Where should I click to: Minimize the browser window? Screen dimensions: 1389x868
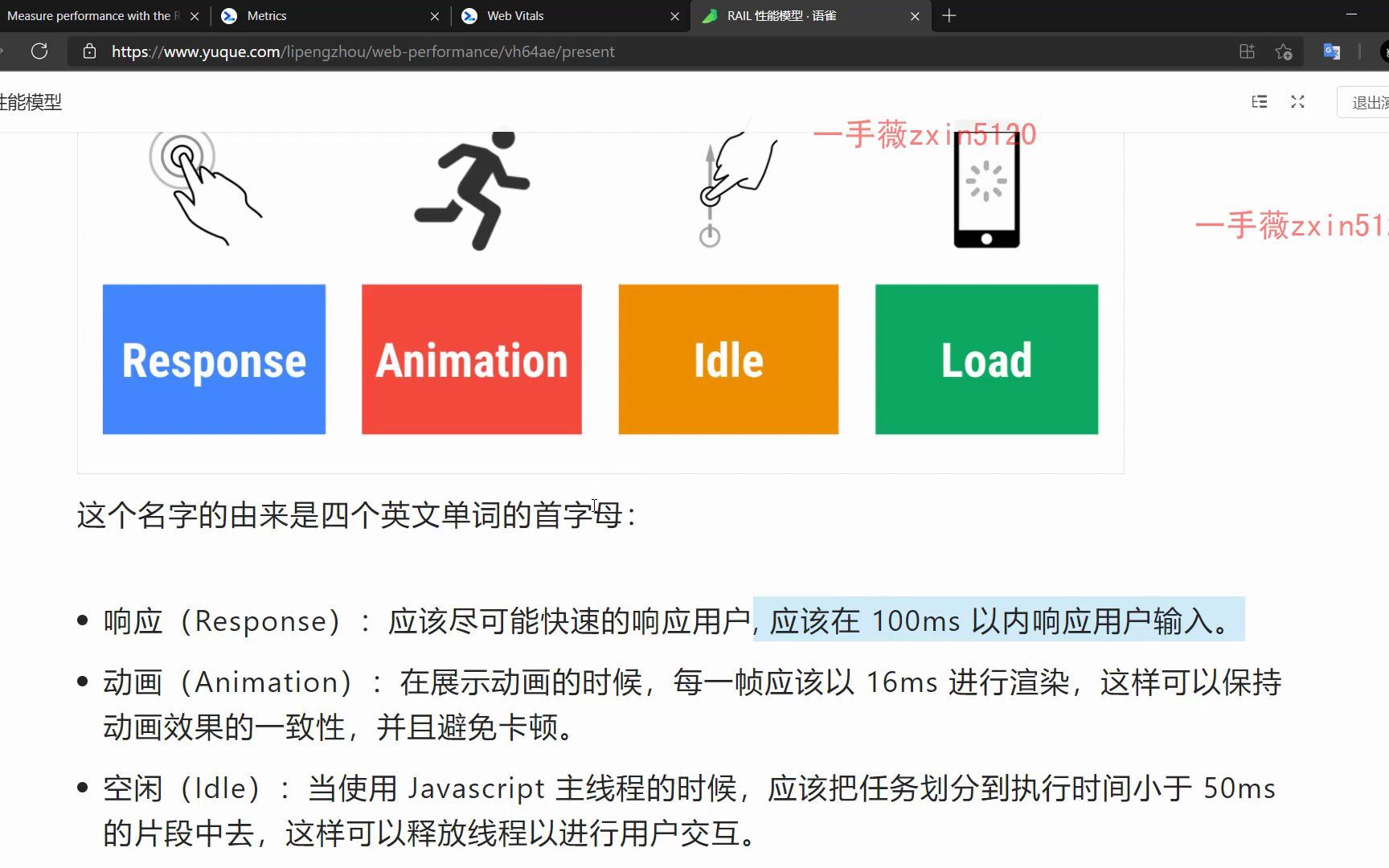pyautogui.click(x=1351, y=15)
